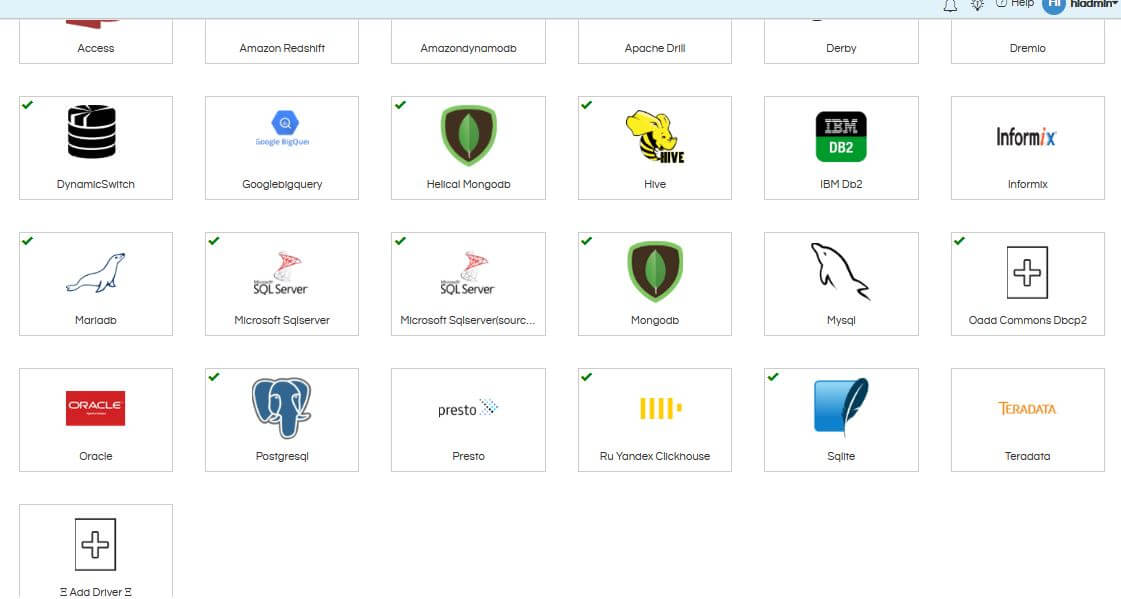The height and width of the screenshot is (599, 1121).
Task: Click the Sqlite text label
Action: pos(841,456)
